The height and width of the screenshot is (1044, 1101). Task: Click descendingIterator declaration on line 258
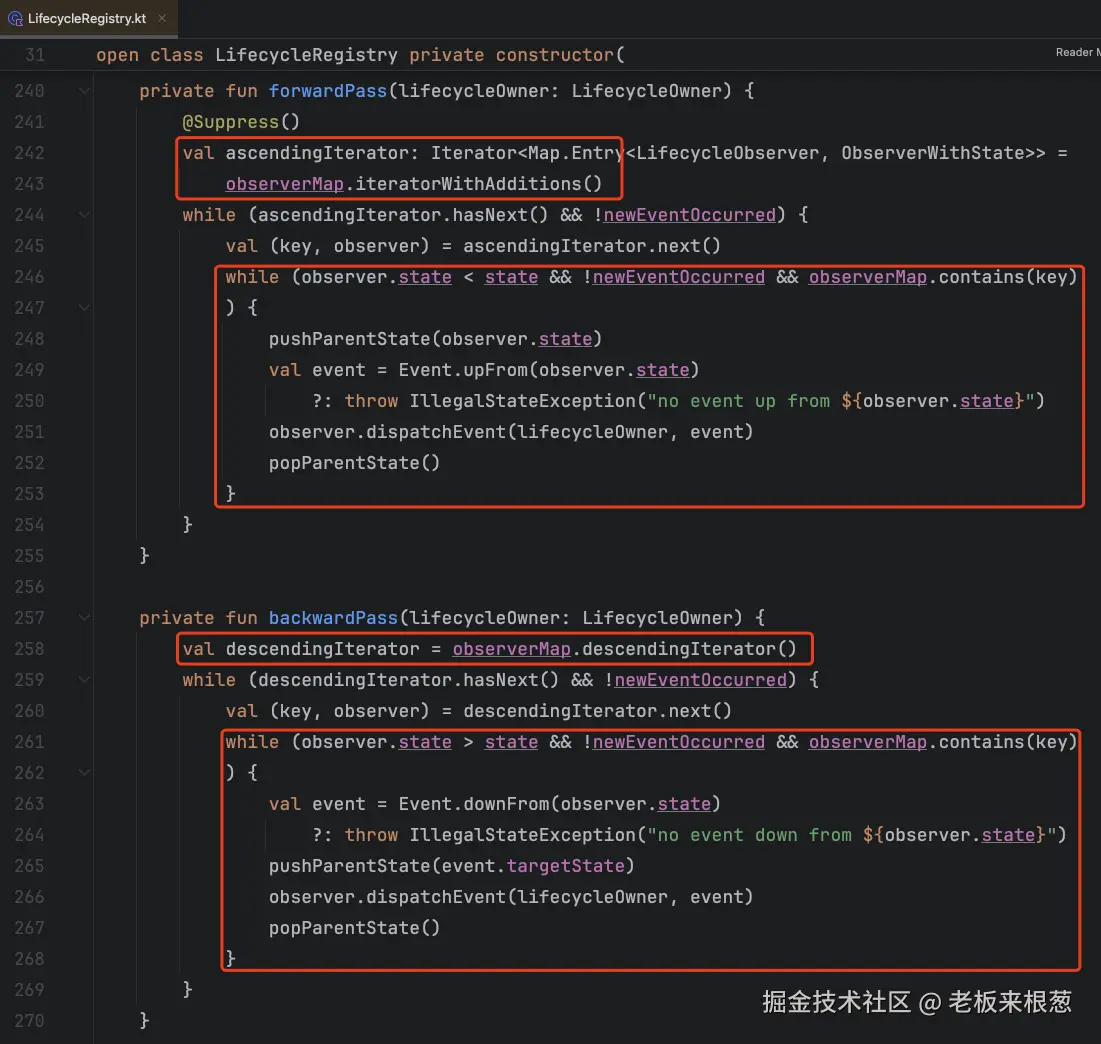[x=322, y=649]
